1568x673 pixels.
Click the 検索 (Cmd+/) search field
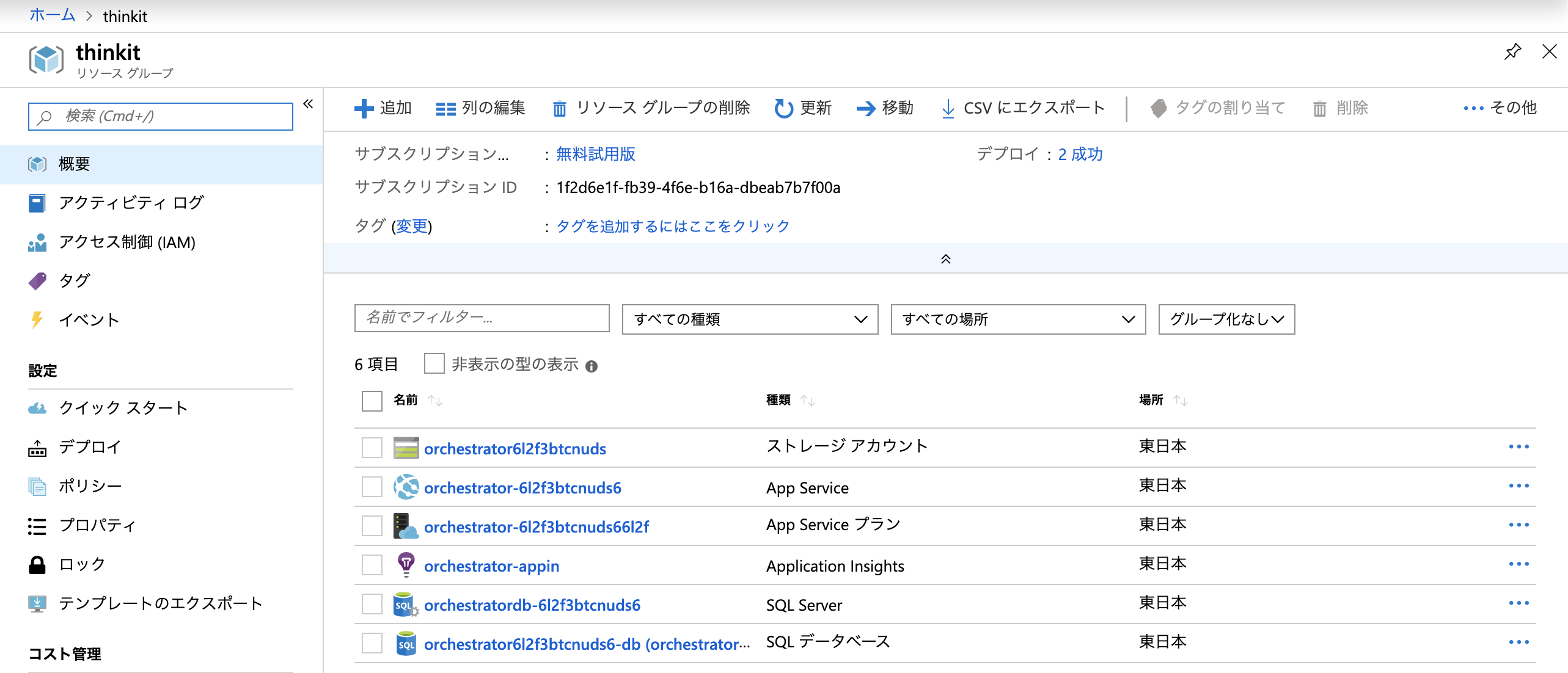[x=161, y=116]
